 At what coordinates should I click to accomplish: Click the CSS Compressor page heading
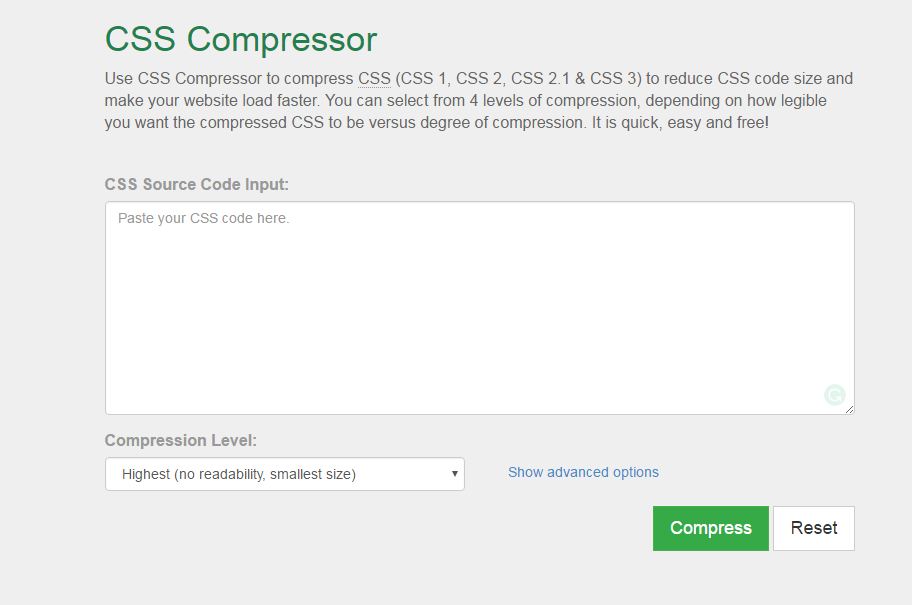[241, 40]
